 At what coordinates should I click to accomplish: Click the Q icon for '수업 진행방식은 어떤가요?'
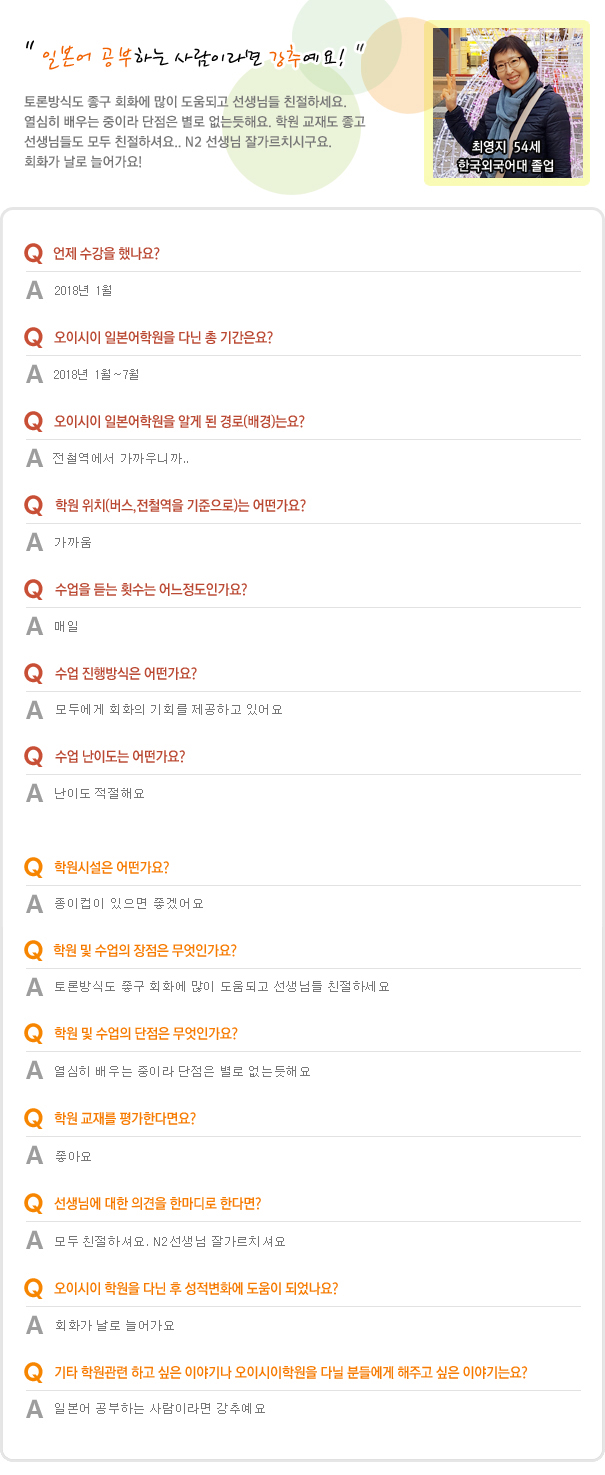[34, 673]
